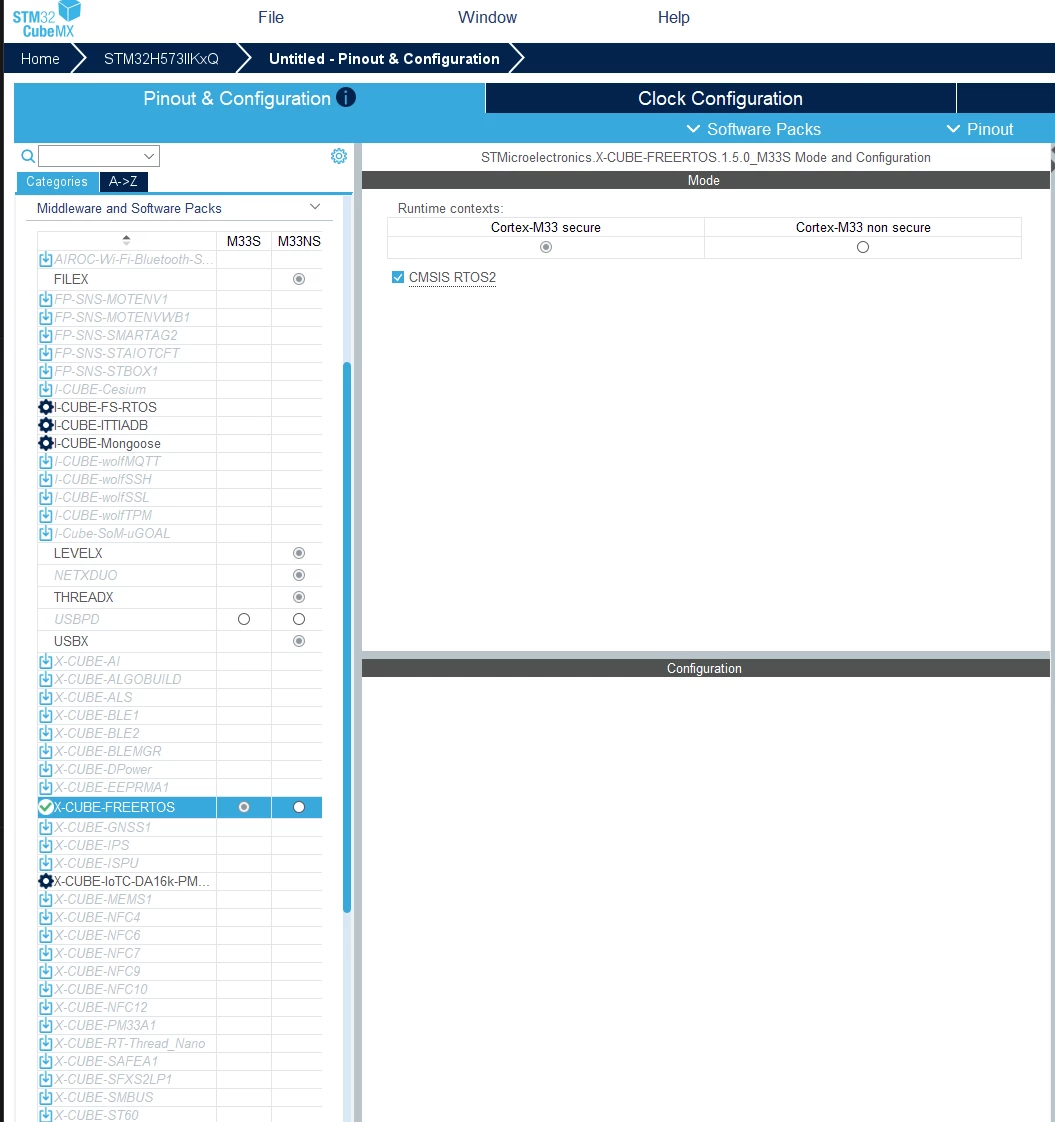The image size is (1055, 1122).
Task: Select Cortex-M33 secure runtime context radio
Action: (546, 247)
